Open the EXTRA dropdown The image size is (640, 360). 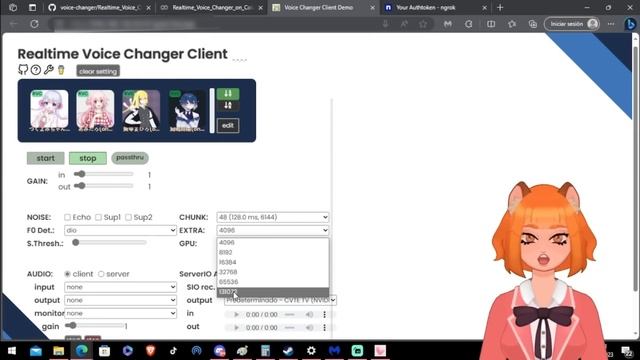[x=273, y=230]
